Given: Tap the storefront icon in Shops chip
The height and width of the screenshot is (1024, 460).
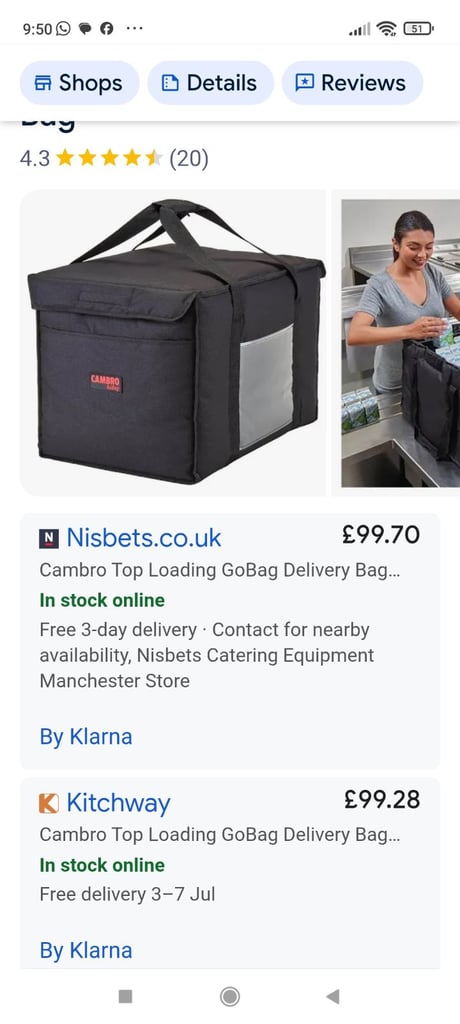Looking at the screenshot, I should tap(42, 83).
